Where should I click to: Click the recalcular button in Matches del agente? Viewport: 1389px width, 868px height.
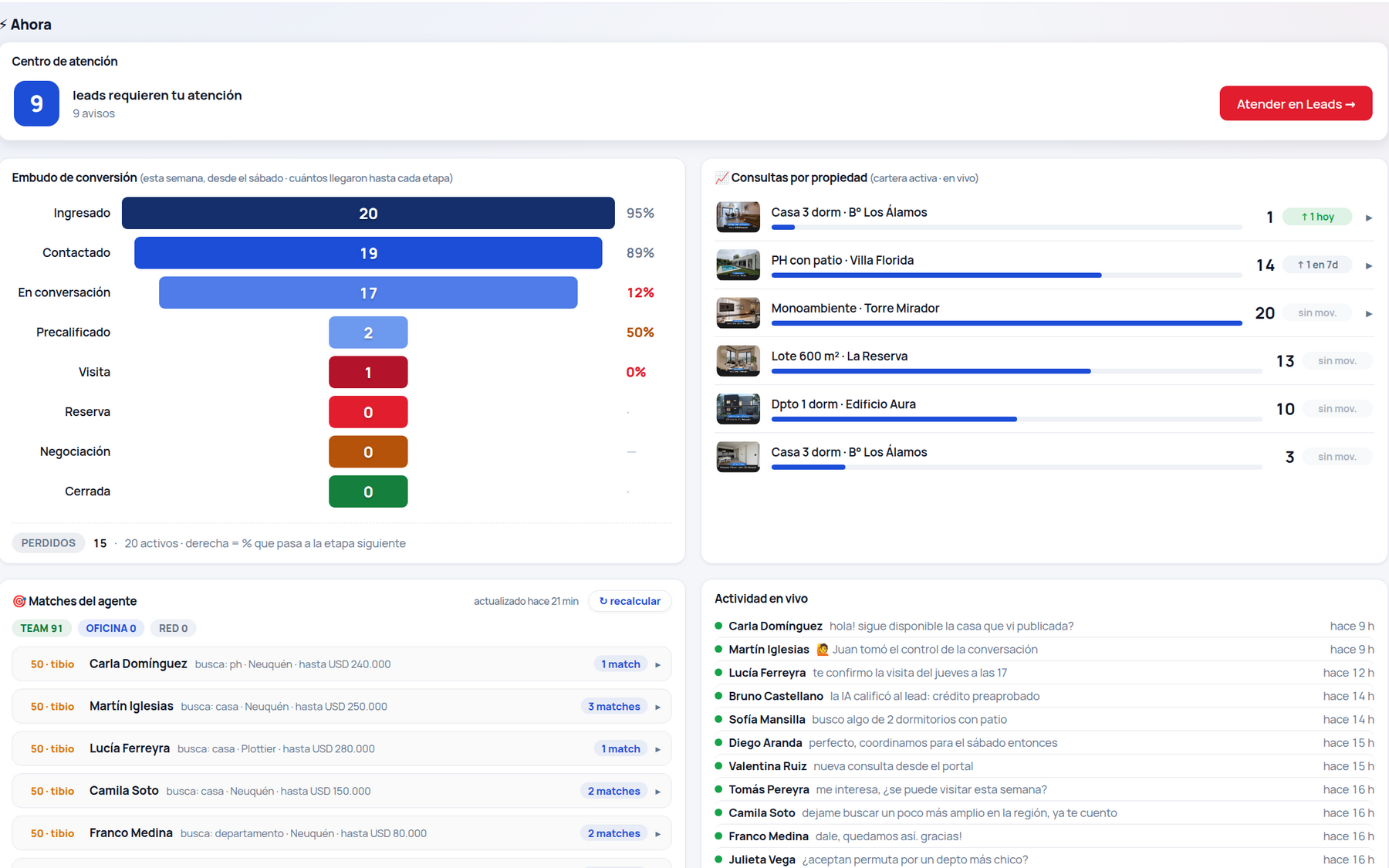[x=630, y=601]
